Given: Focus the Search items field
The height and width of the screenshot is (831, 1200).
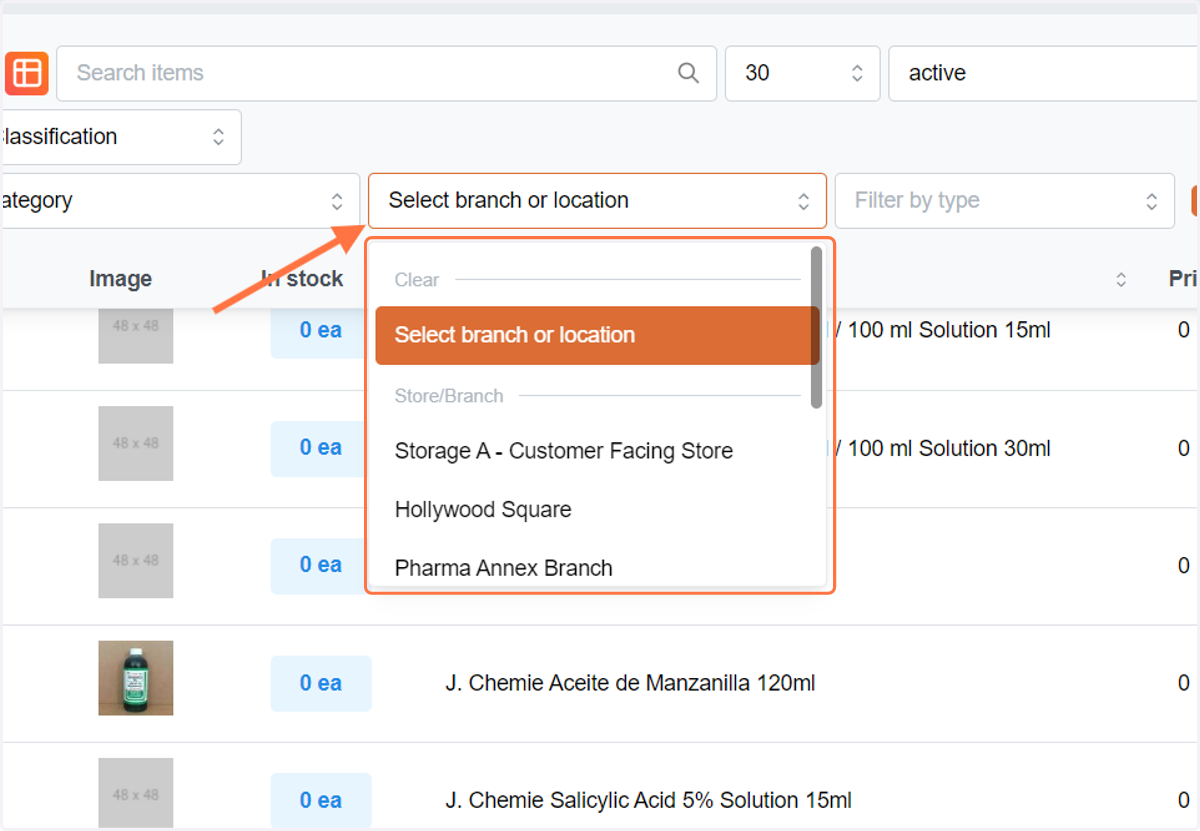Looking at the screenshot, I should pos(386,73).
